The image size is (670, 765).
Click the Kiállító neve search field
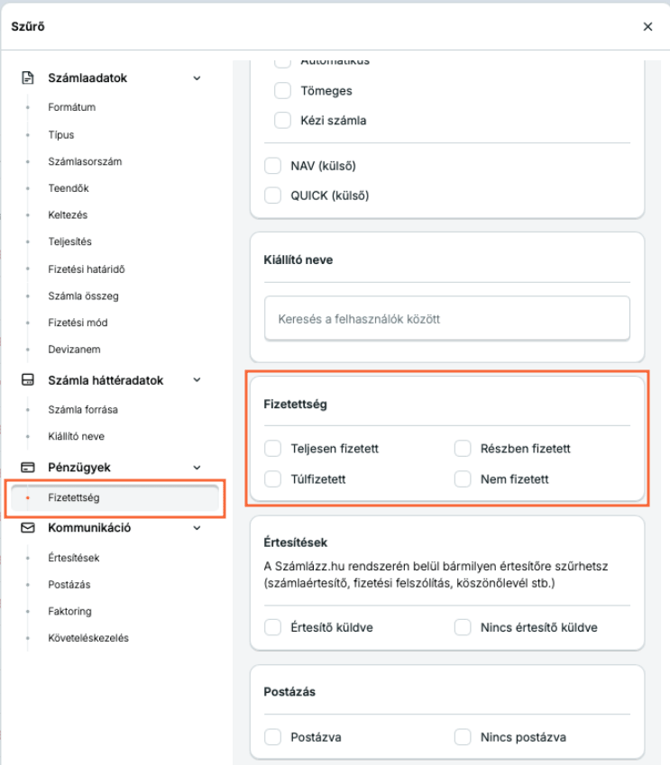click(x=447, y=319)
